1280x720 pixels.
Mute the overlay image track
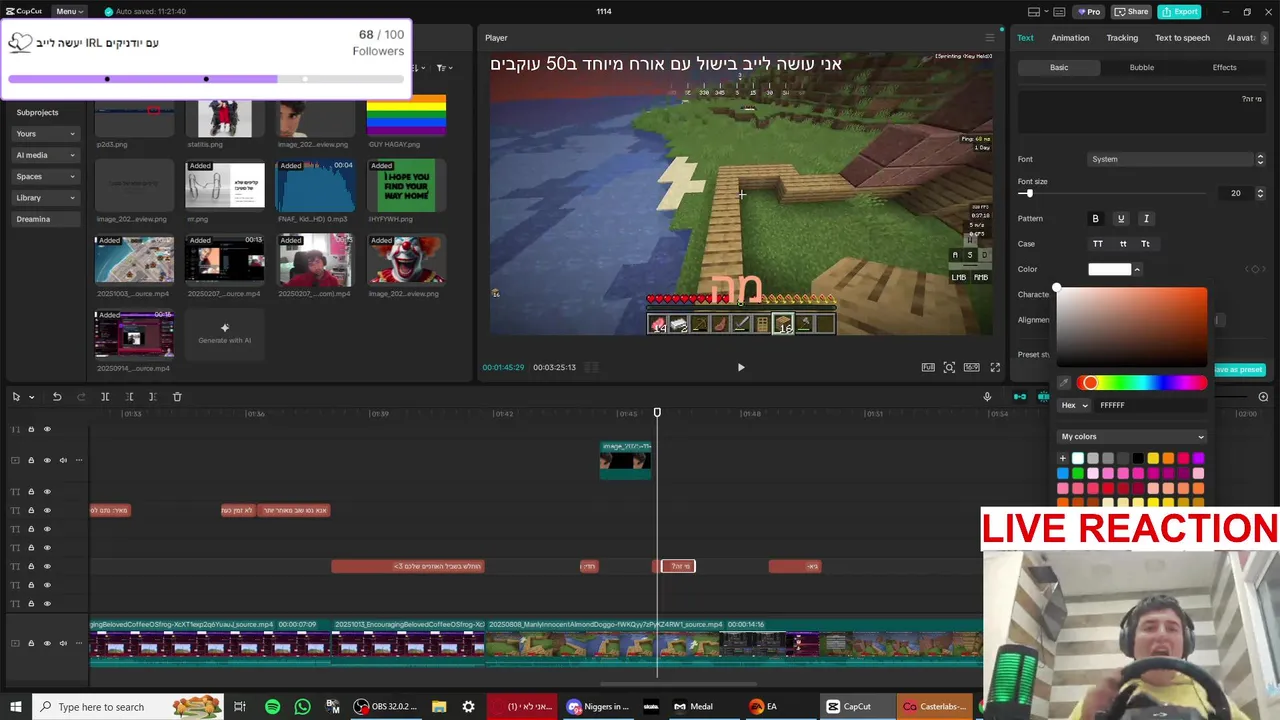(x=63, y=460)
